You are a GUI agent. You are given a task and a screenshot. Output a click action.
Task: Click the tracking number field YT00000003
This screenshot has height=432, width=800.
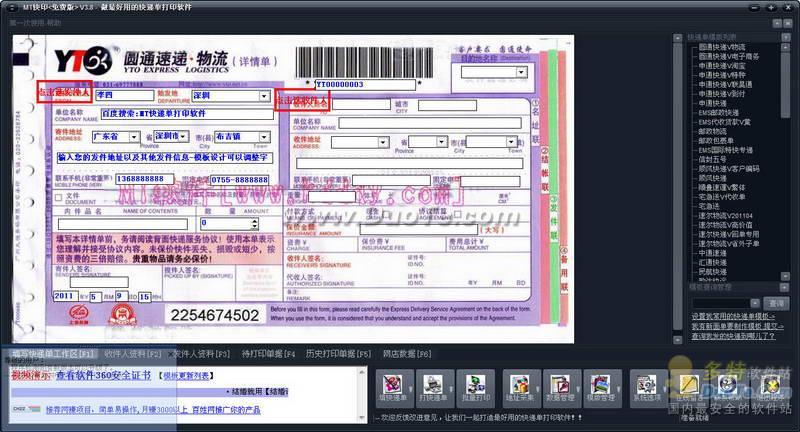coord(365,85)
